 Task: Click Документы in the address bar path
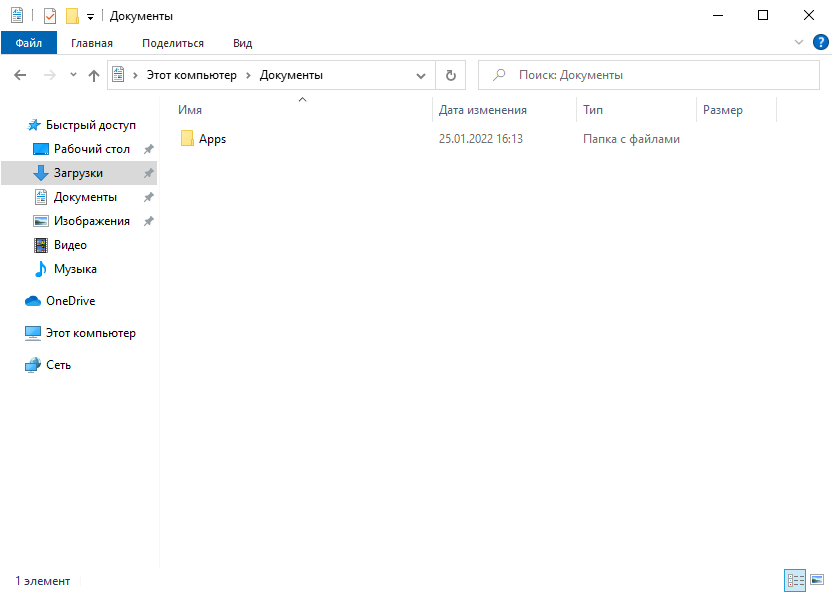coord(291,75)
